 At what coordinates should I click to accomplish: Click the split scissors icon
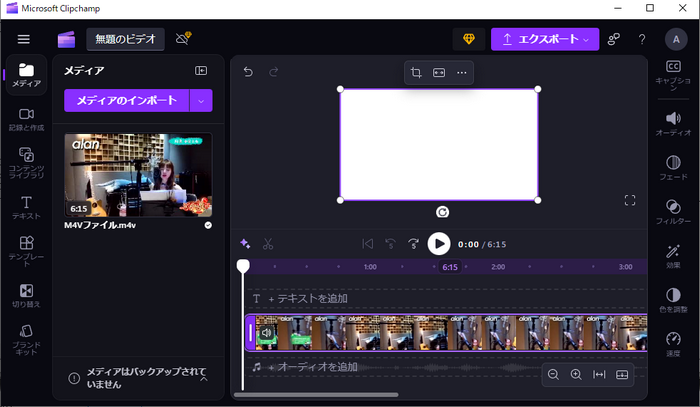pyautogui.click(x=268, y=244)
